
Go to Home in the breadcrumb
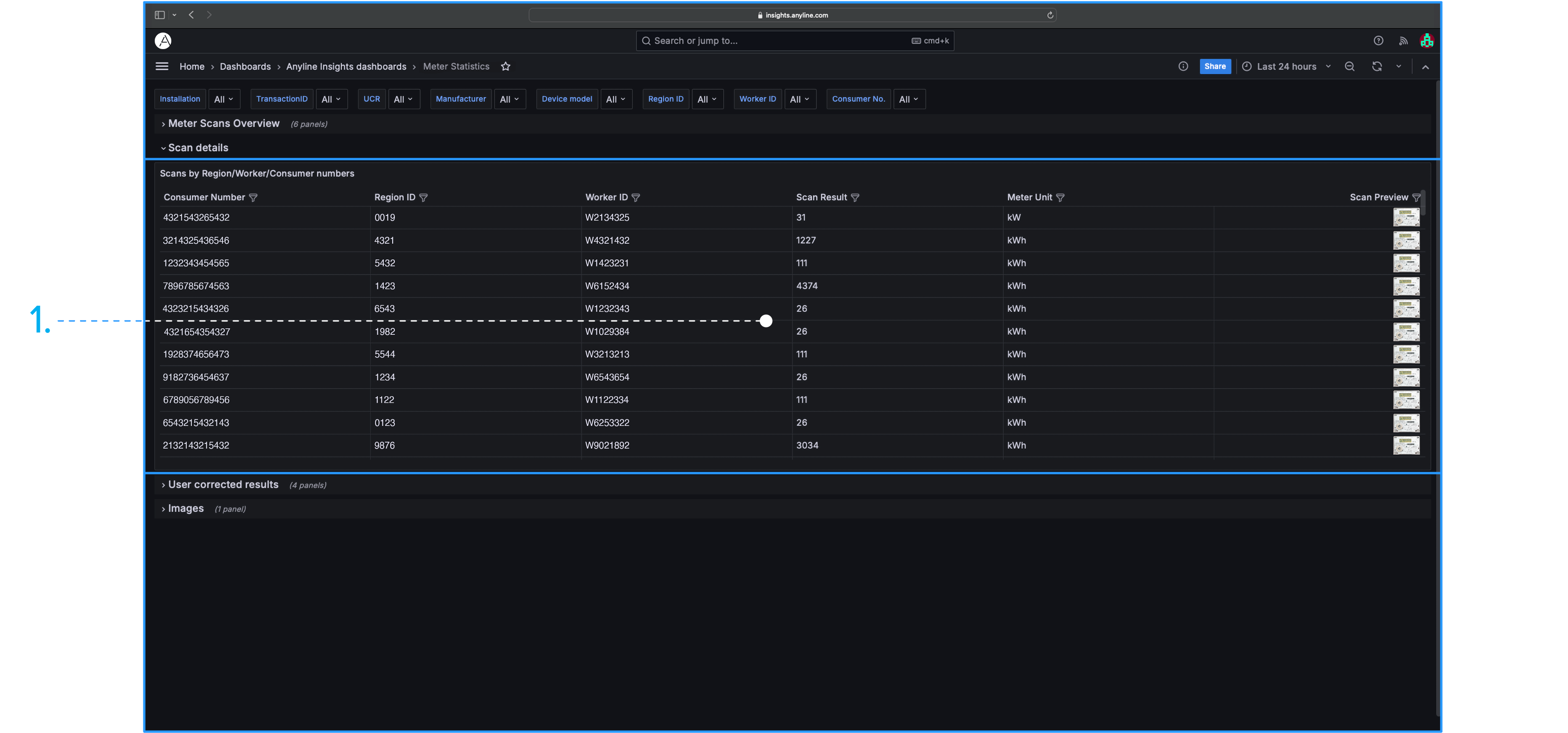coord(192,66)
